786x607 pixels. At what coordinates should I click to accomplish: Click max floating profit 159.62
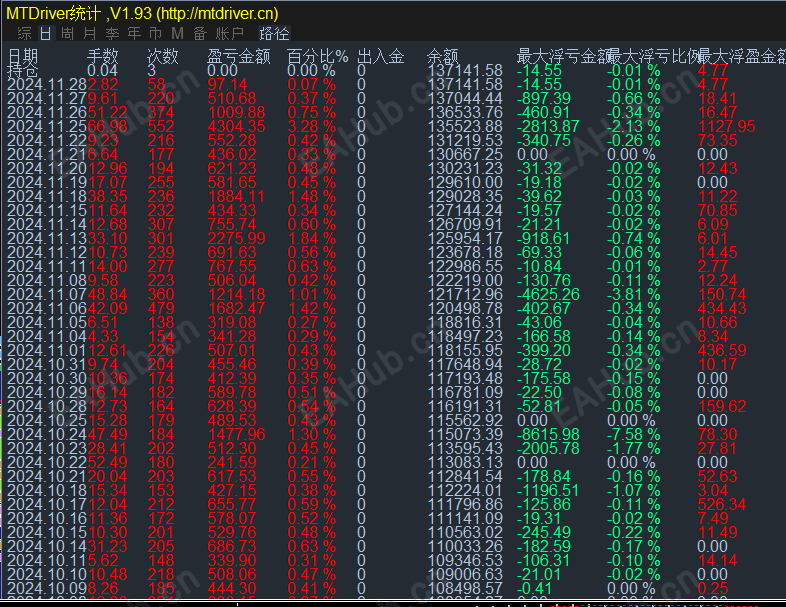point(721,407)
